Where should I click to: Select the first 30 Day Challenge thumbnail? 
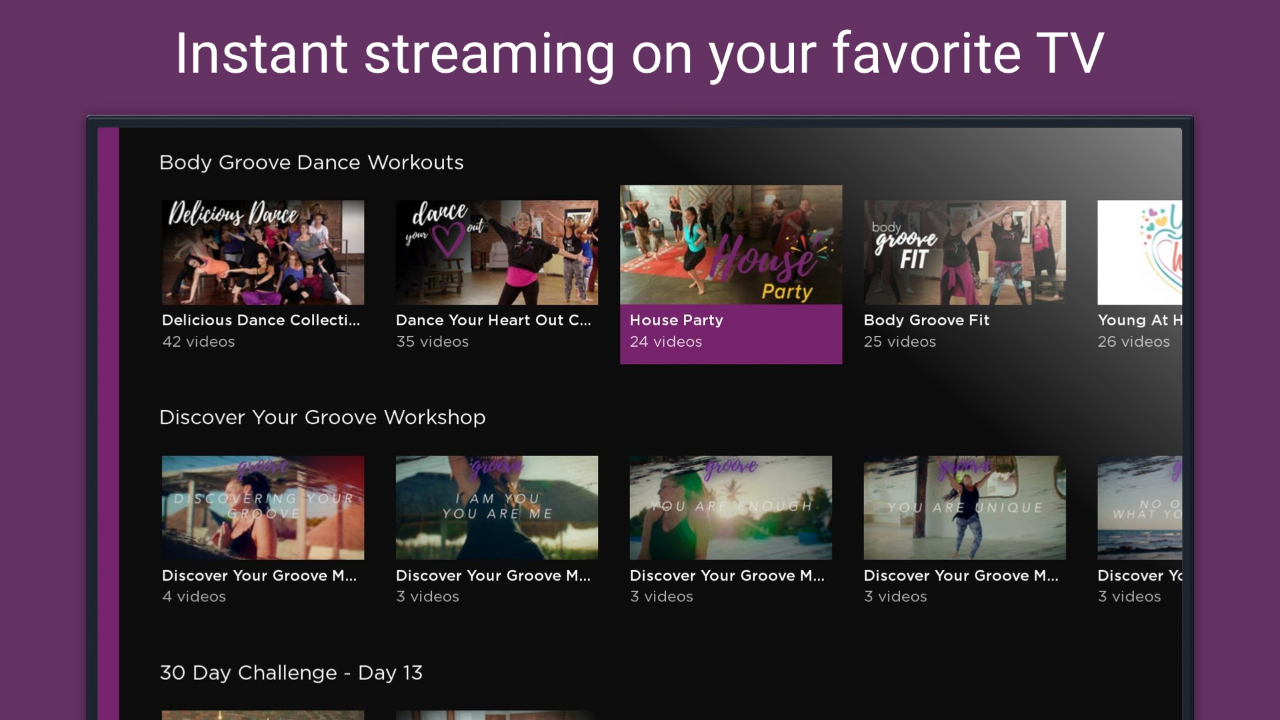pyautogui.click(x=263, y=714)
